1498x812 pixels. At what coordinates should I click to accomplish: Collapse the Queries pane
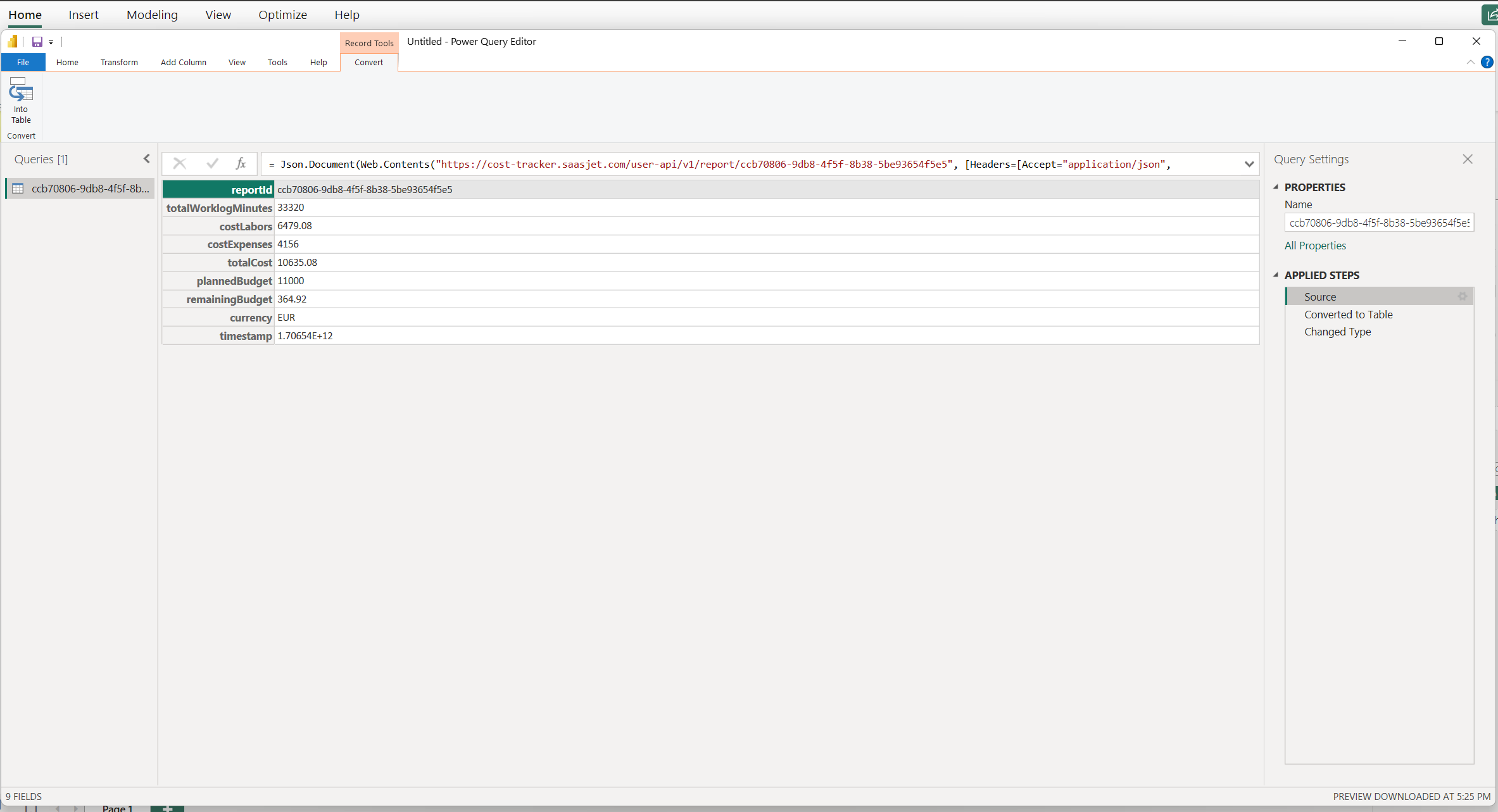146,158
